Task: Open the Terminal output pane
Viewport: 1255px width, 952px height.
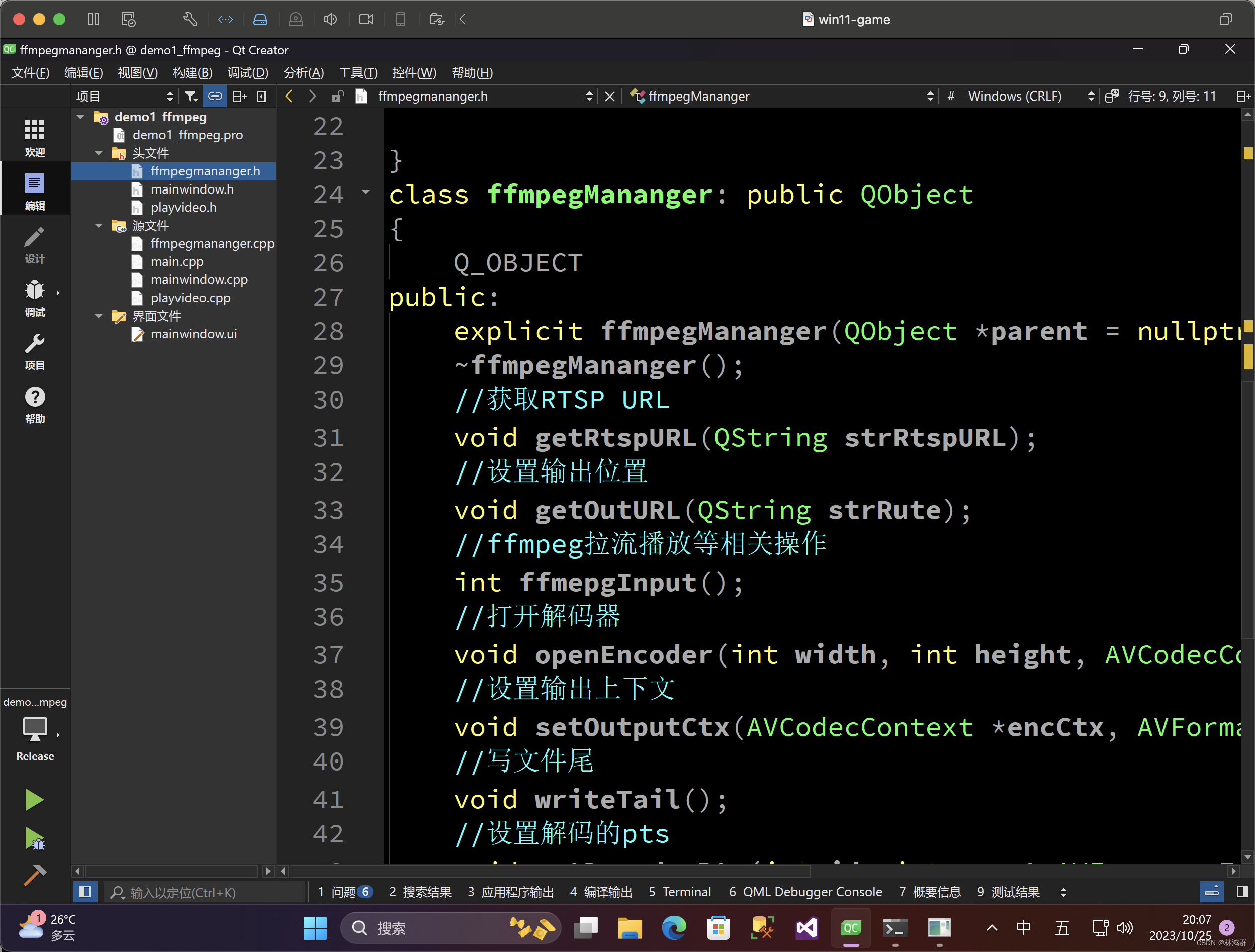Action: click(x=680, y=892)
